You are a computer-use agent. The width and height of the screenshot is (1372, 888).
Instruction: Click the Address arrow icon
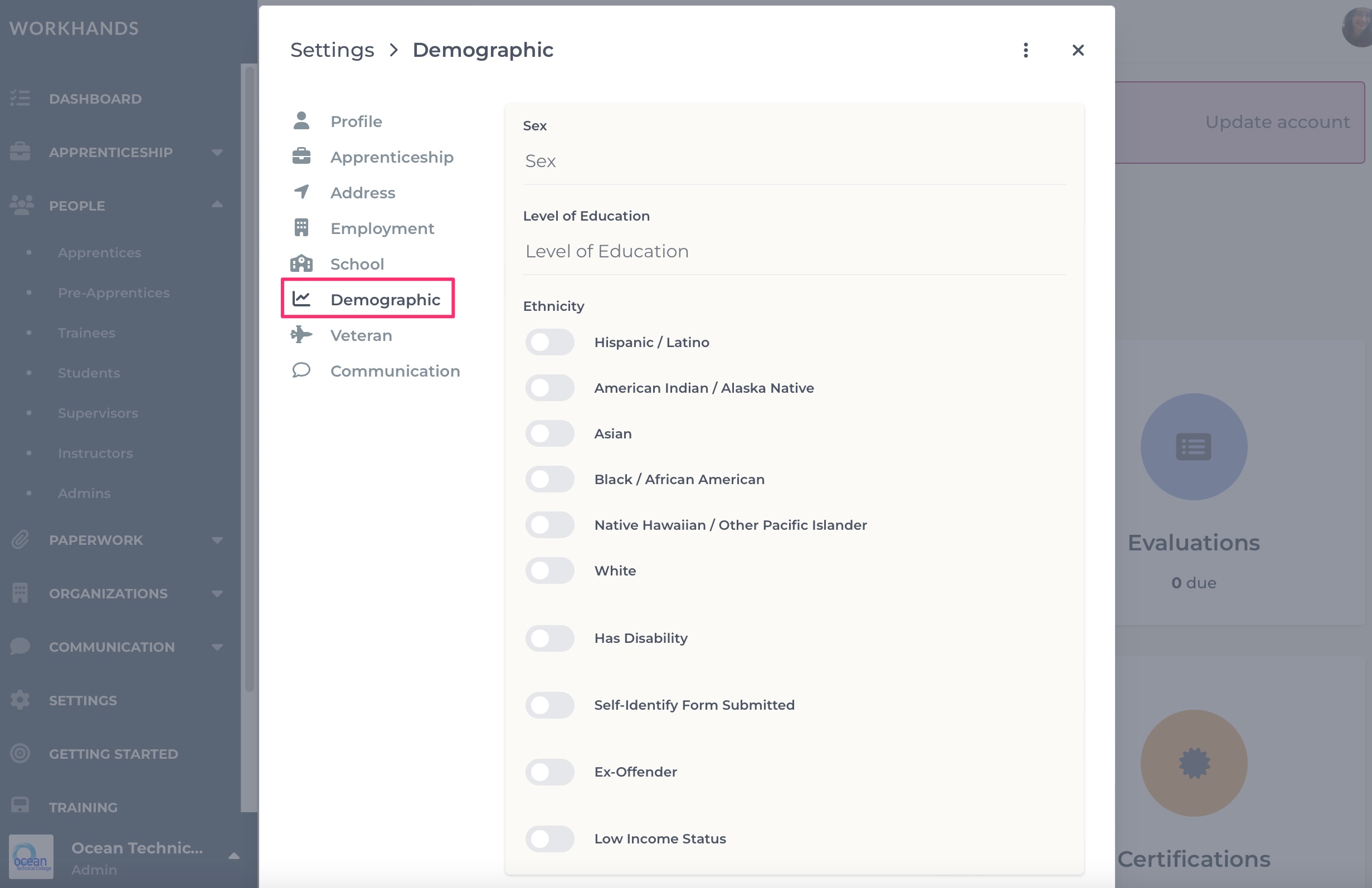click(301, 192)
